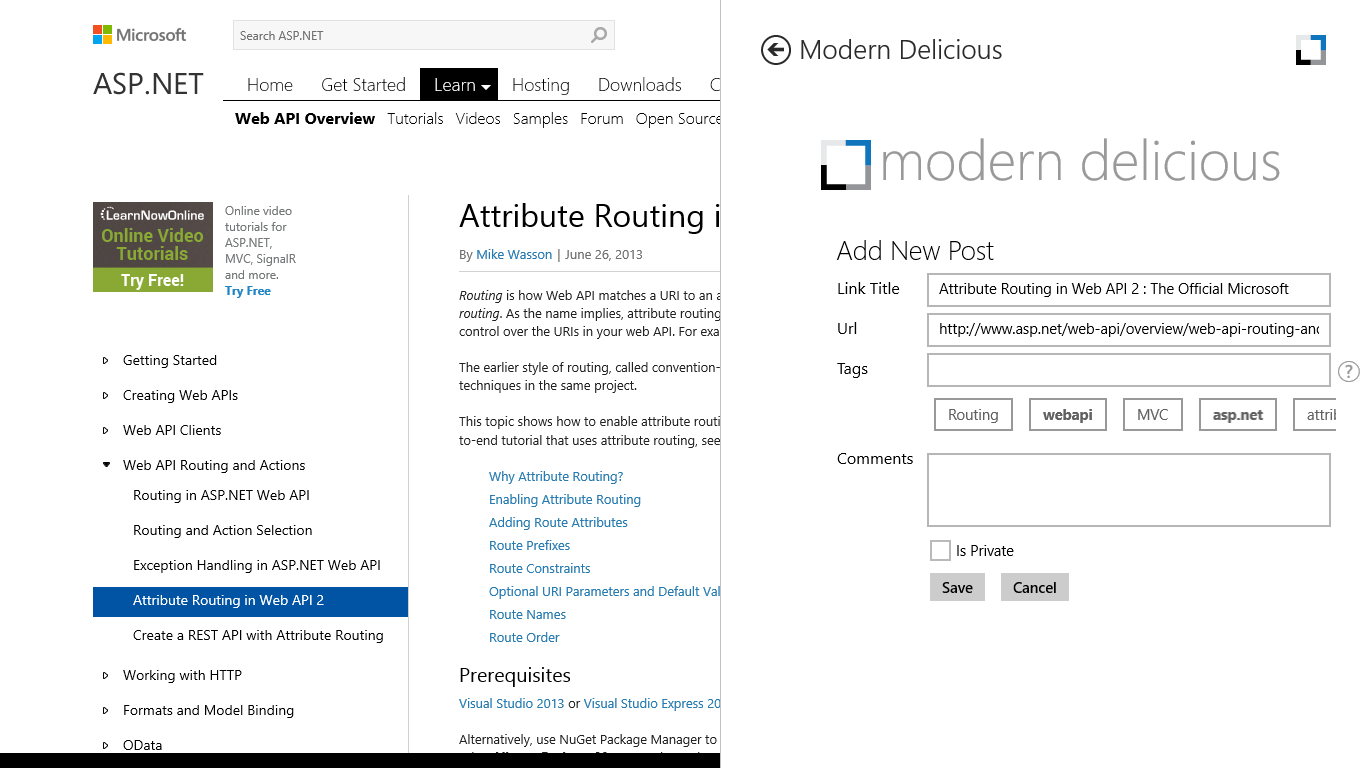Go to the Hosting nav item

pos(541,85)
